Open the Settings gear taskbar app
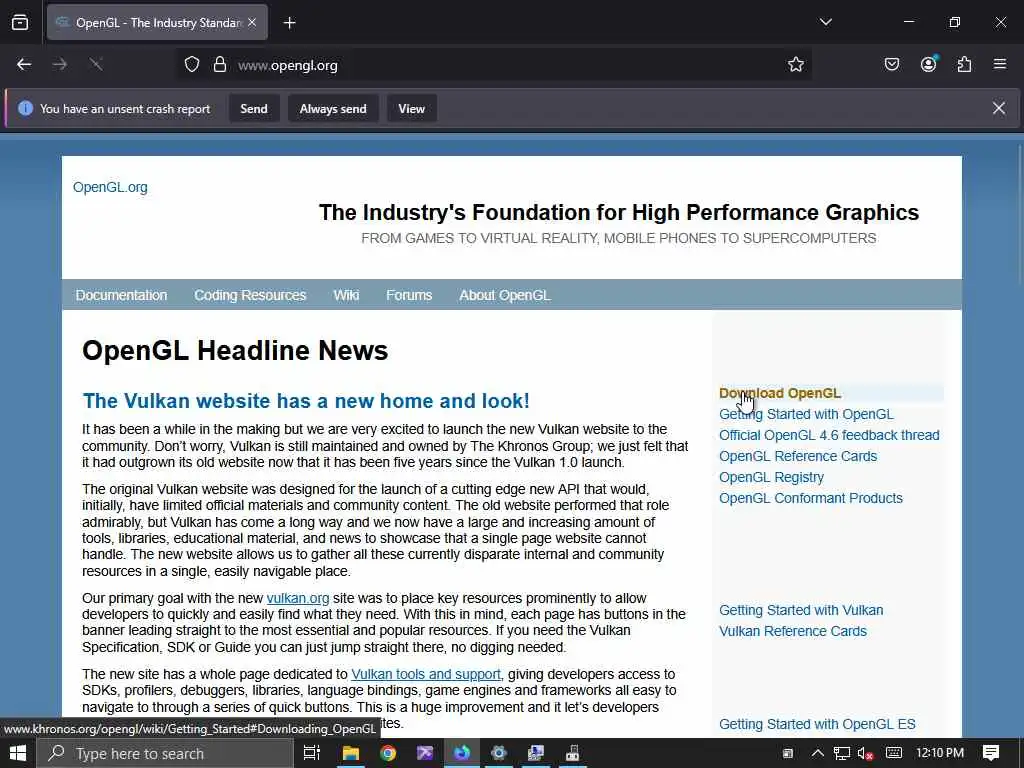Screen dimensions: 1024x768 pyautogui.click(x=499, y=753)
